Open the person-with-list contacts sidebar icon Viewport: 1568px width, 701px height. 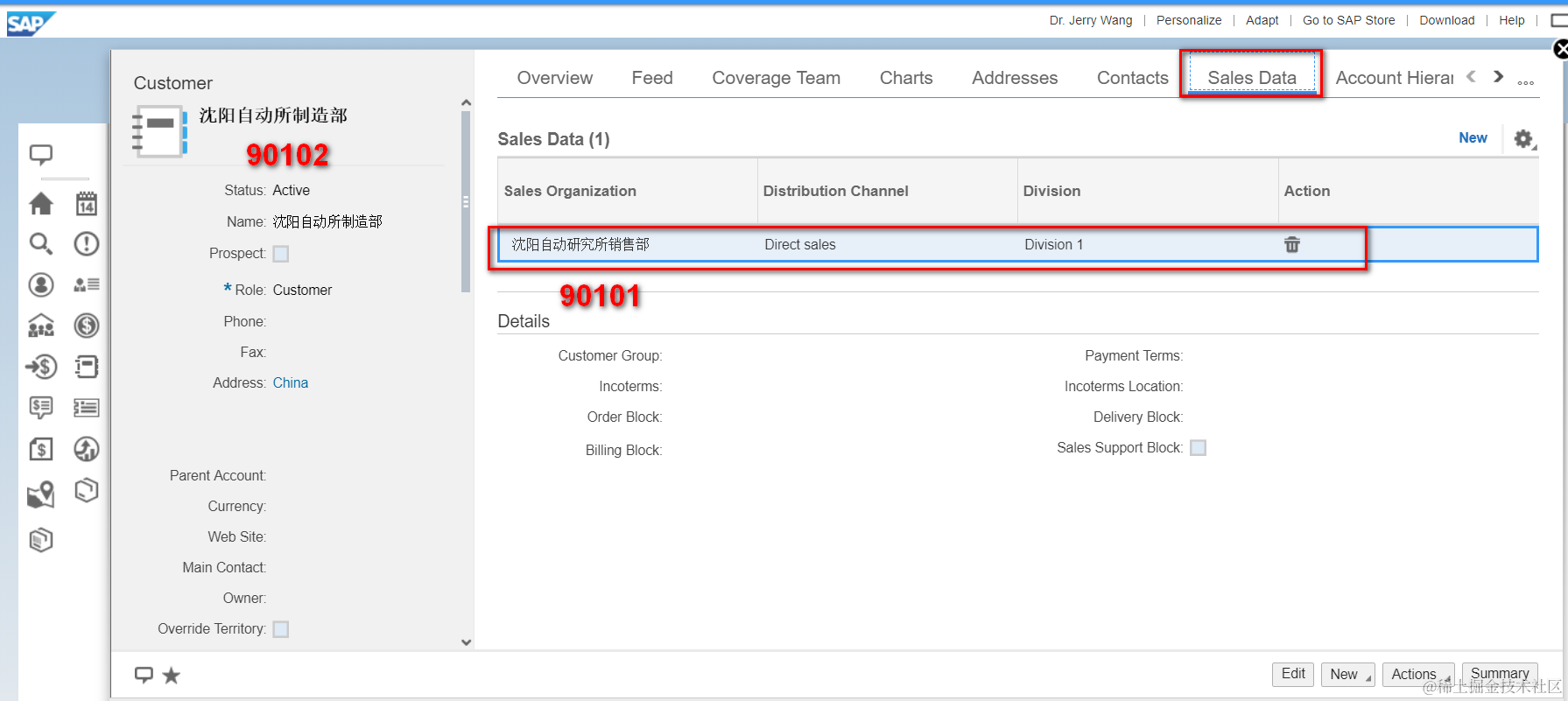(x=86, y=284)
